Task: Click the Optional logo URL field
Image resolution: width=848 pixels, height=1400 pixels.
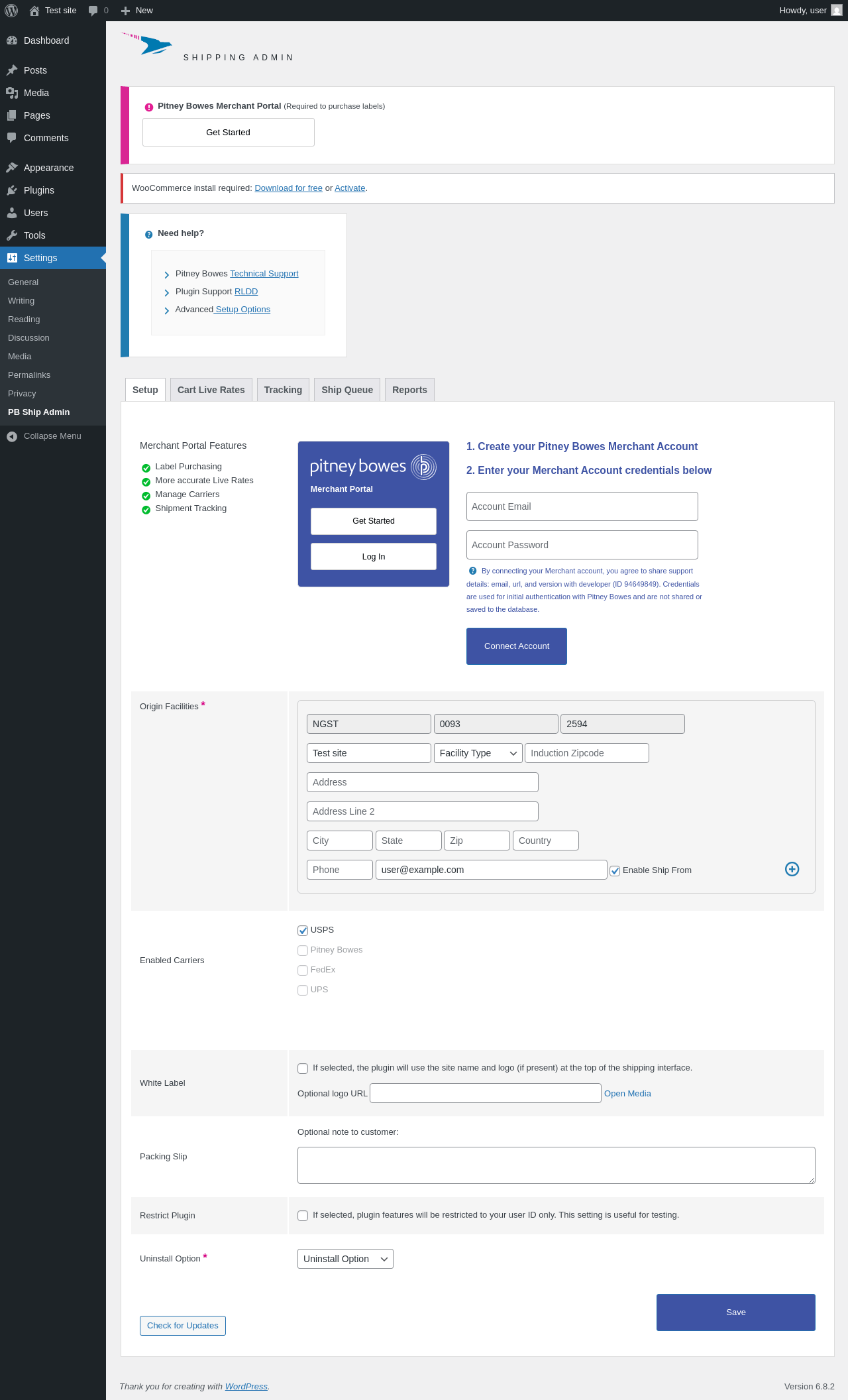Action: [x=486, y=1093]
